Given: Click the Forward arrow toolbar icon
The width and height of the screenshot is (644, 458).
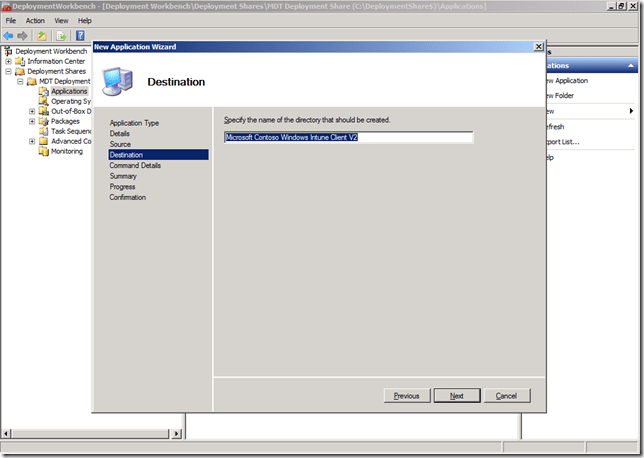Looking at the screenshot, I should click(22, 36).
